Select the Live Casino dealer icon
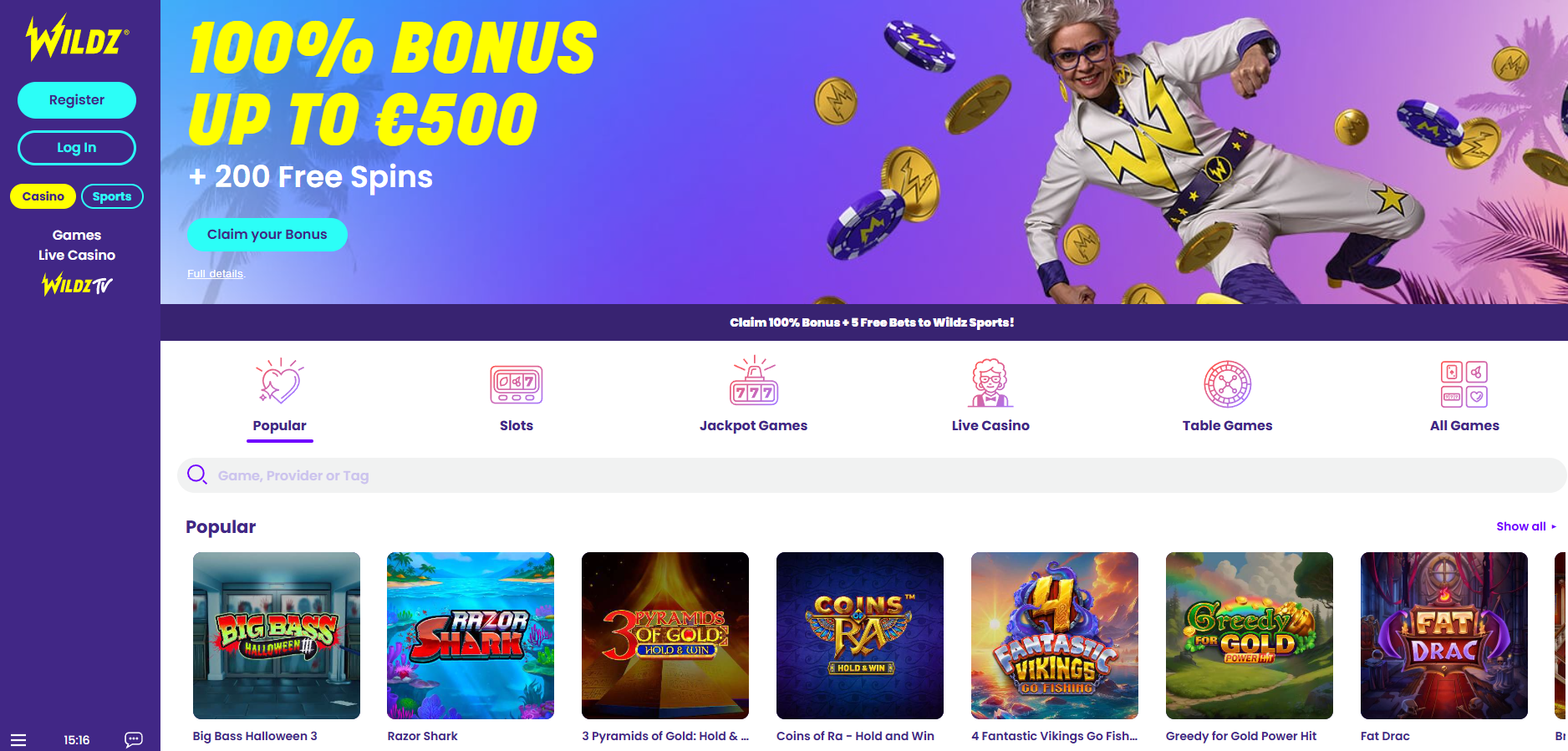This screenshot has height=751, width=1568. (990, 383)
